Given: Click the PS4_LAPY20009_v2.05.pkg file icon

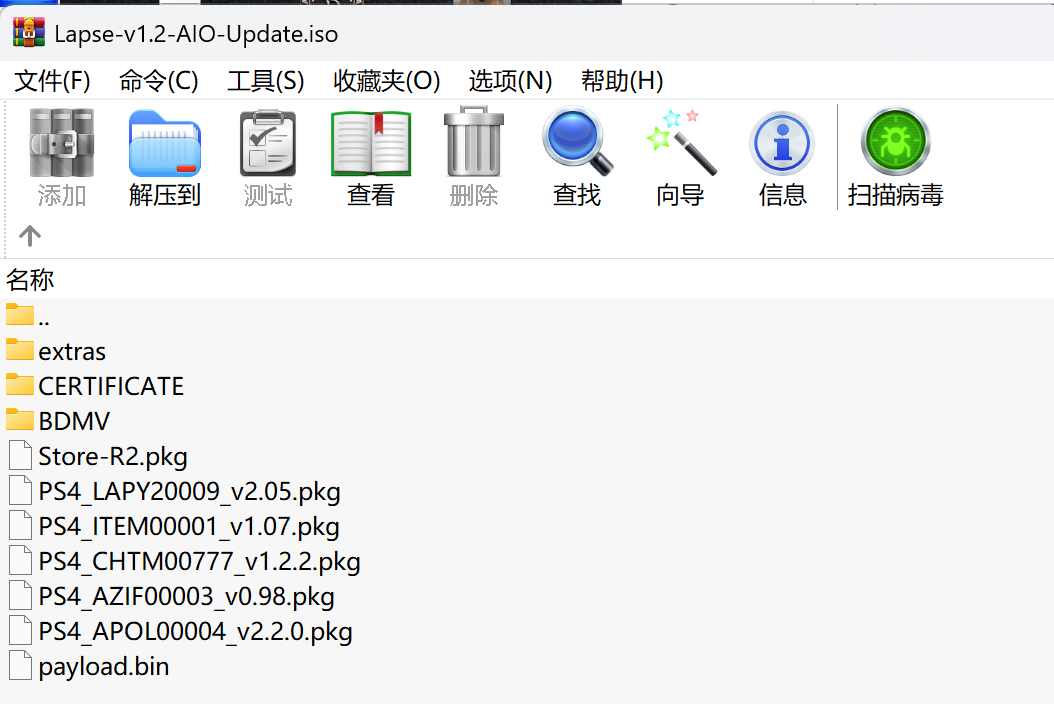Looking at the screenshot, I should (x=20, y=490).
